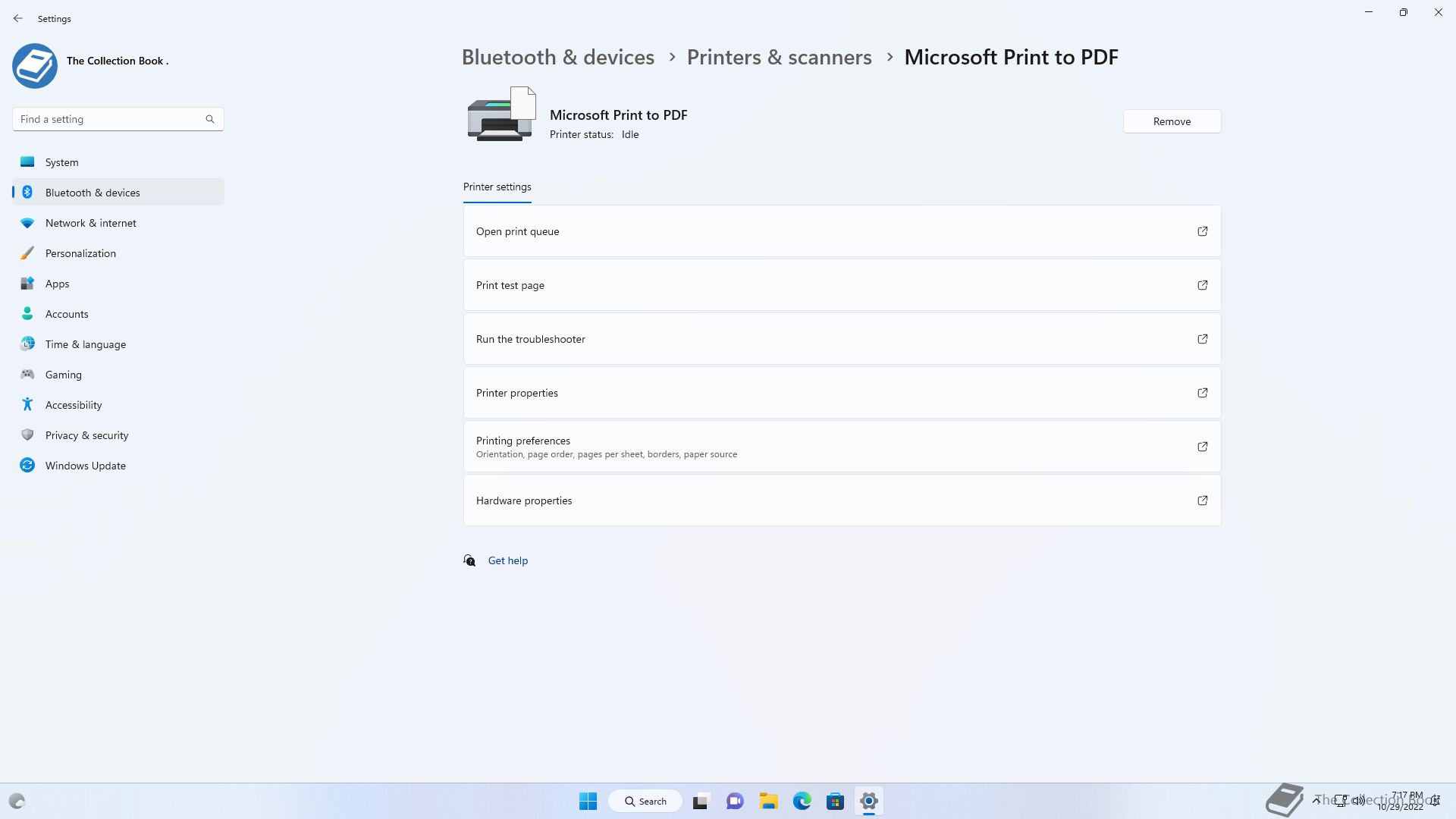Click external-link icon on Run the troubleshooter
Screen dimensions: 1456x819
(x=1203, y=339)
